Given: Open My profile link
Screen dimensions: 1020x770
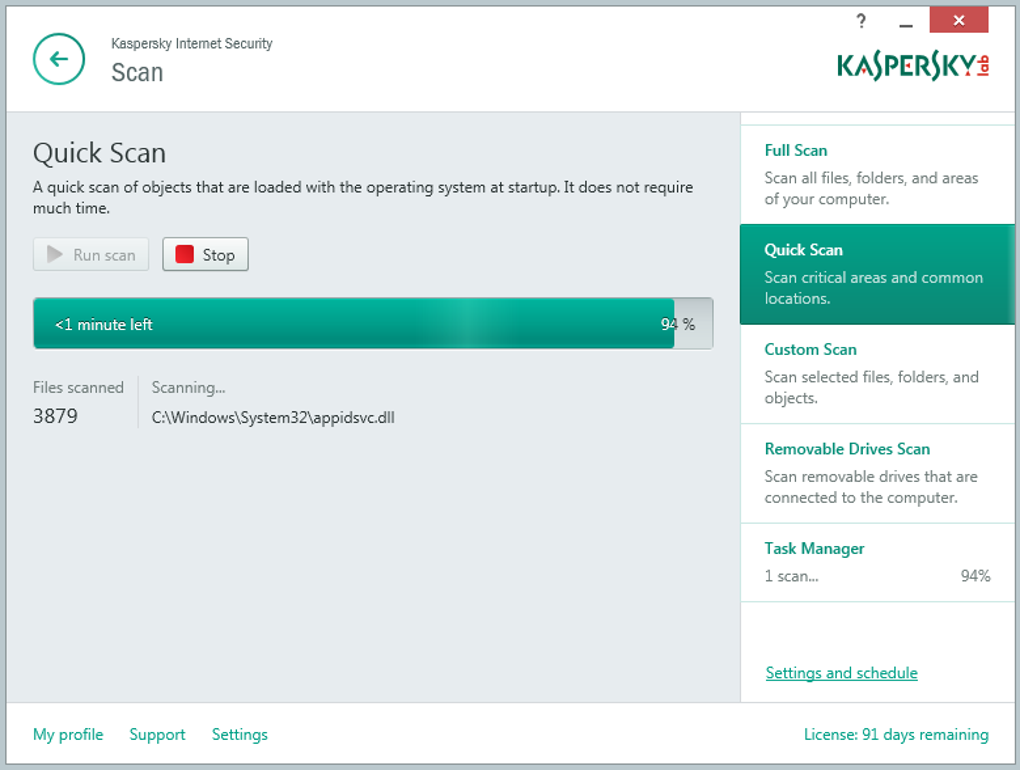Looking at the screenshot, I should [x=68, y=735].
